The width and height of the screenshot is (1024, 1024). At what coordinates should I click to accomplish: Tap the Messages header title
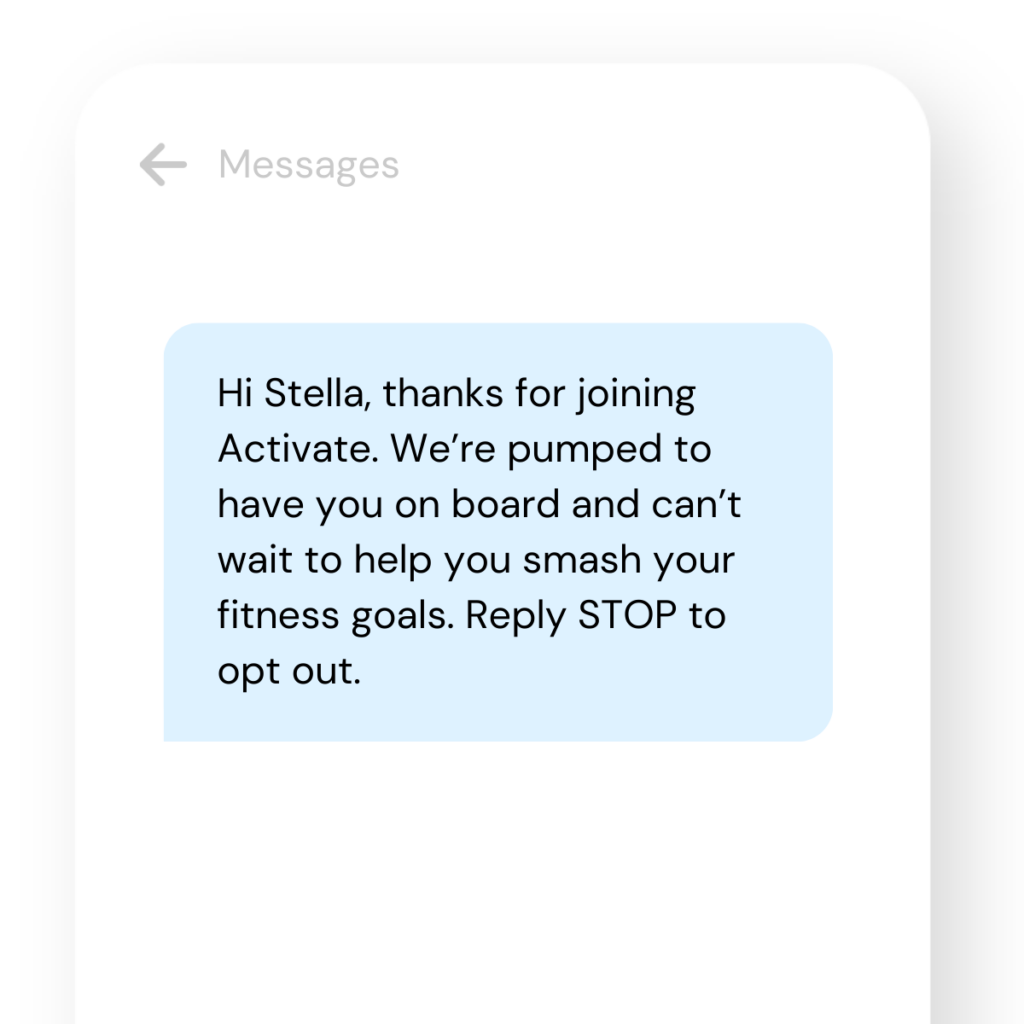point(308,165)
